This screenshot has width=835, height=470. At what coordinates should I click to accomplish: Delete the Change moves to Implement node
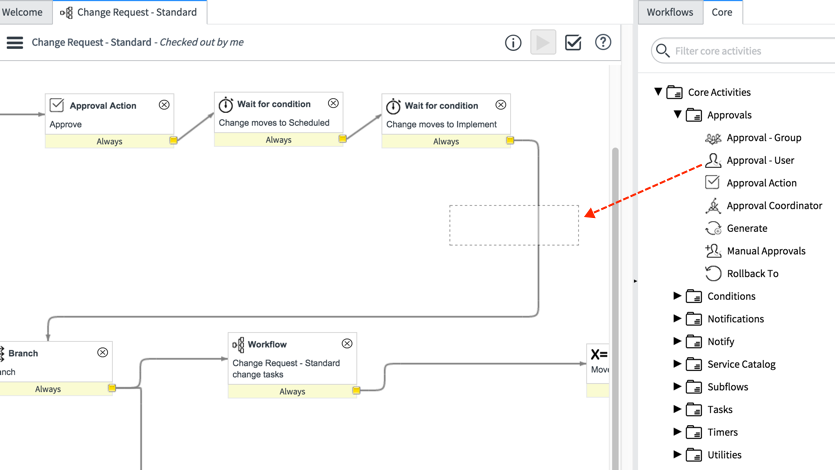501,105
